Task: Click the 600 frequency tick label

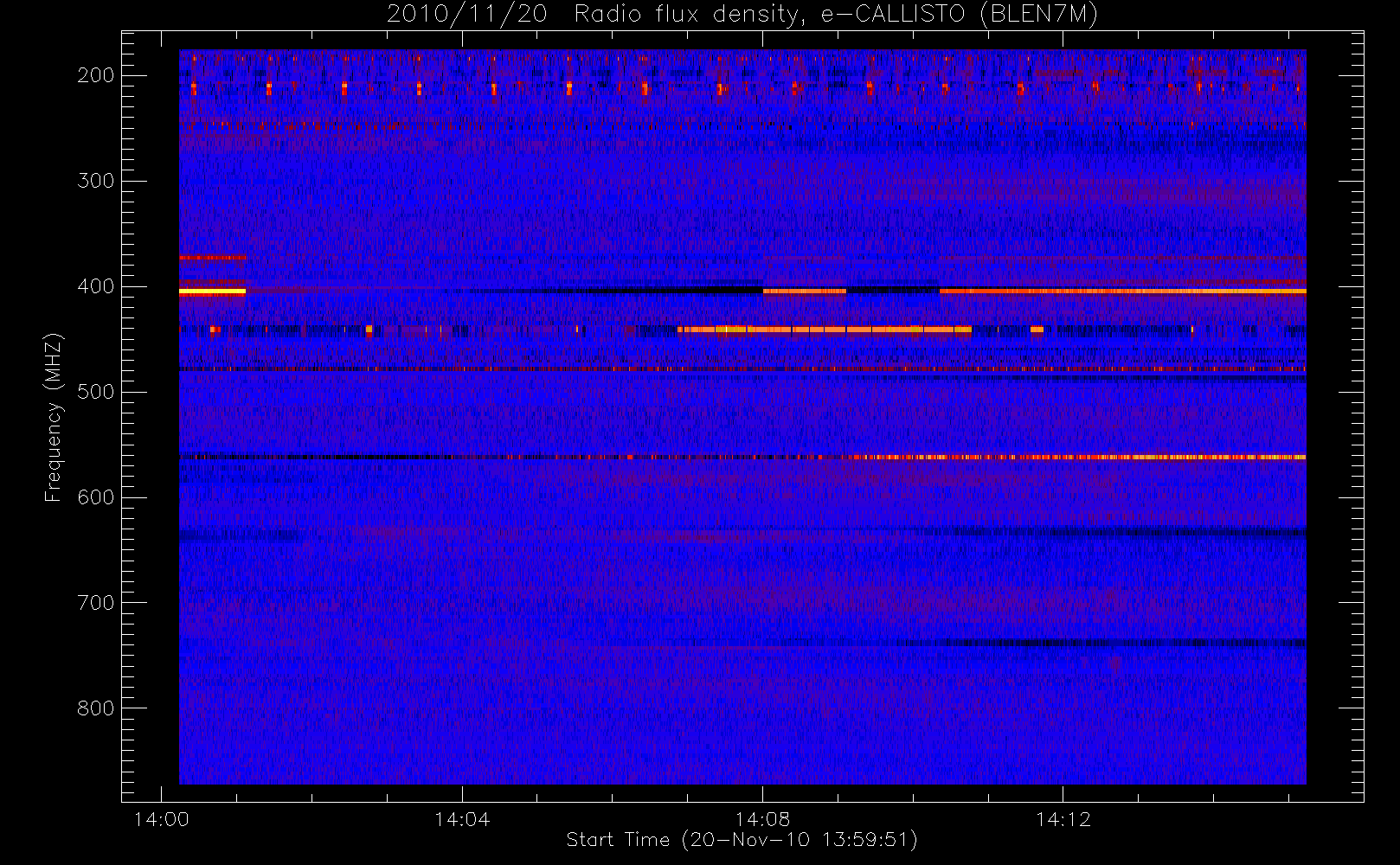Action: click(x=96, y=497)
